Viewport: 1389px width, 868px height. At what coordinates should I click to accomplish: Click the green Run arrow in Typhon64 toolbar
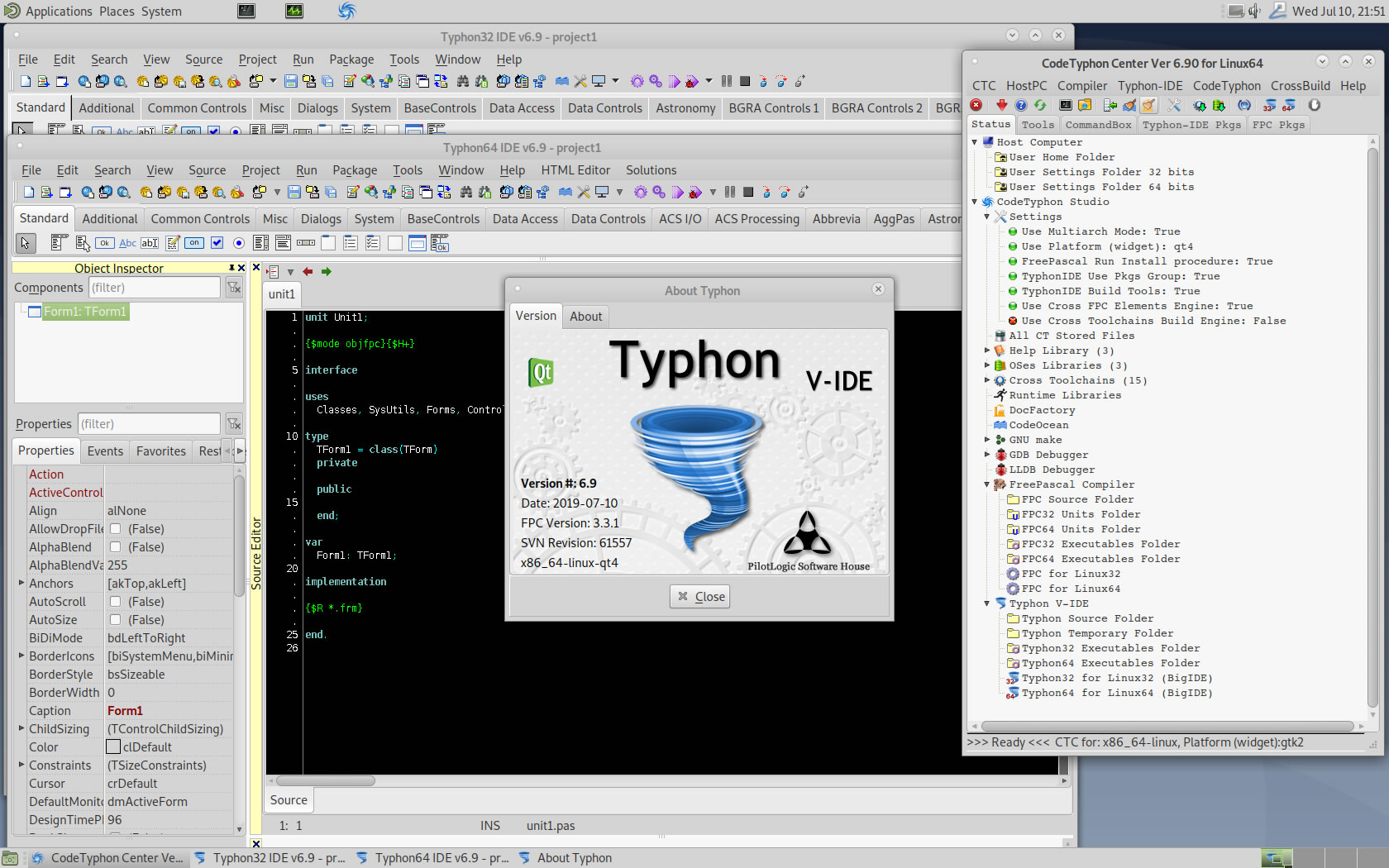pos(678,192)
